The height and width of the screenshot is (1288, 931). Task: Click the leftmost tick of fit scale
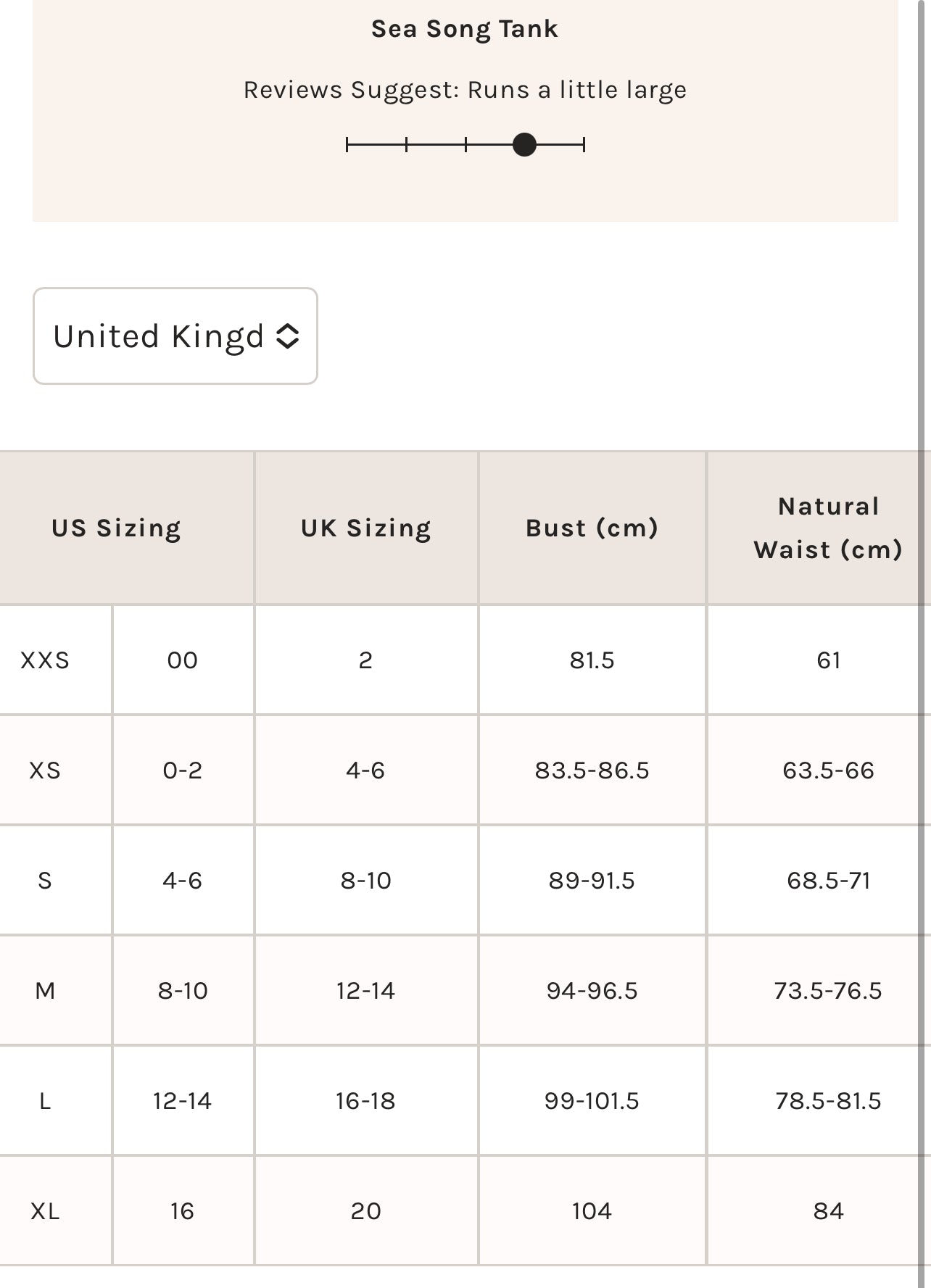point(347,145)
